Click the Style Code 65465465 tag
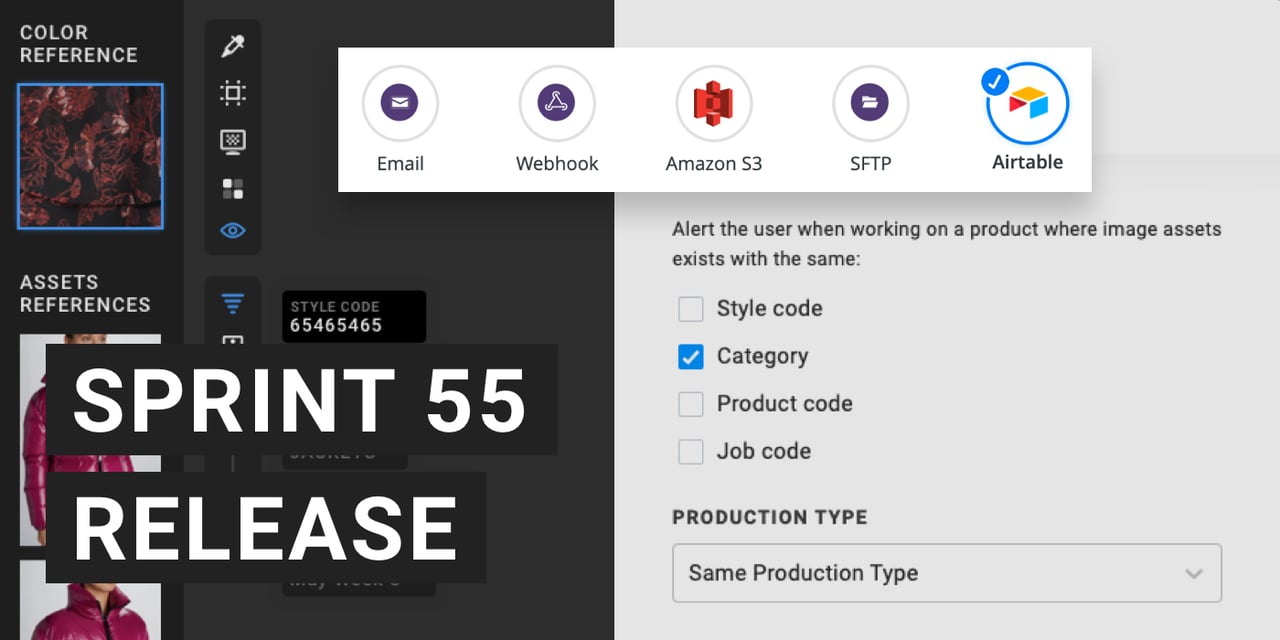Image resolution: width=1280 pixels, height=640 pixels. [x=353, y=316]
